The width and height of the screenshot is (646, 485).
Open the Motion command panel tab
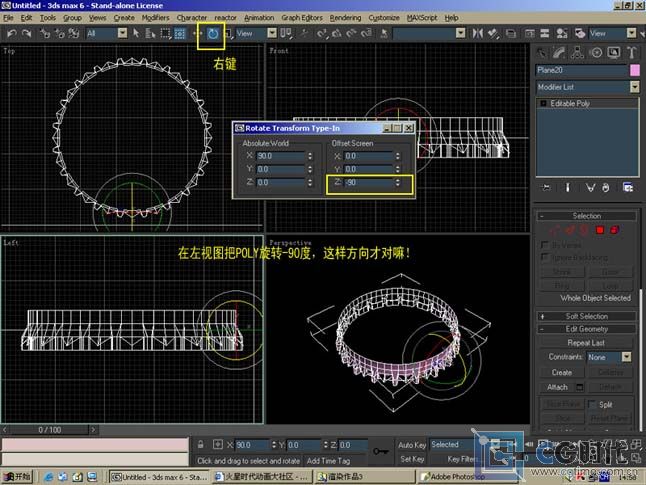[596, 53]
